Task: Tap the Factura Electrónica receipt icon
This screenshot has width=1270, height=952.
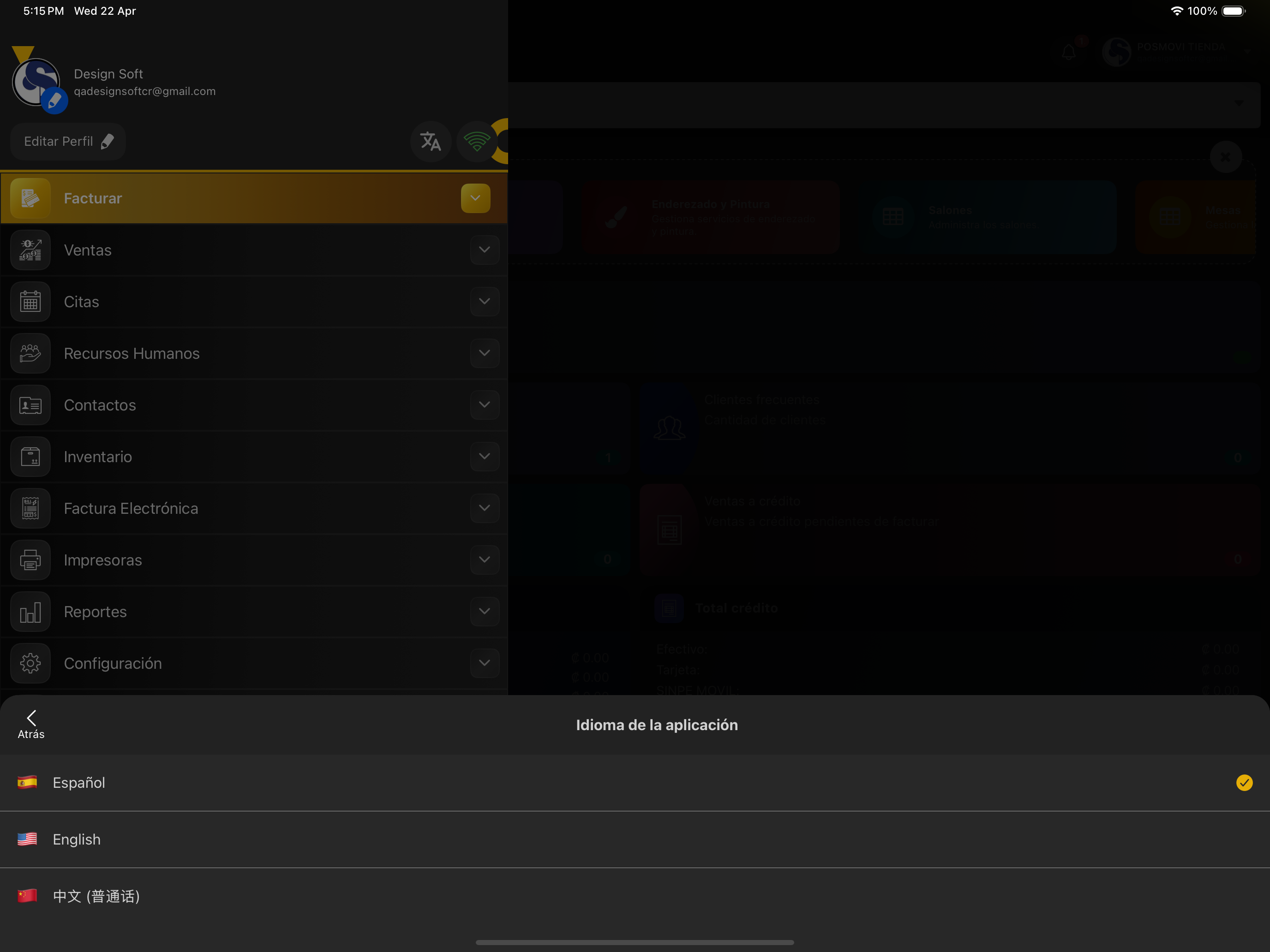Action: tap(30, 508)
